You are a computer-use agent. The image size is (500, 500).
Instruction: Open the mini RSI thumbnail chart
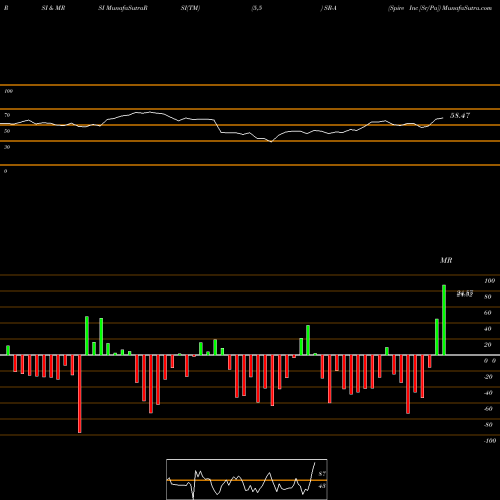pyautogui.click(x=247, y=479)
